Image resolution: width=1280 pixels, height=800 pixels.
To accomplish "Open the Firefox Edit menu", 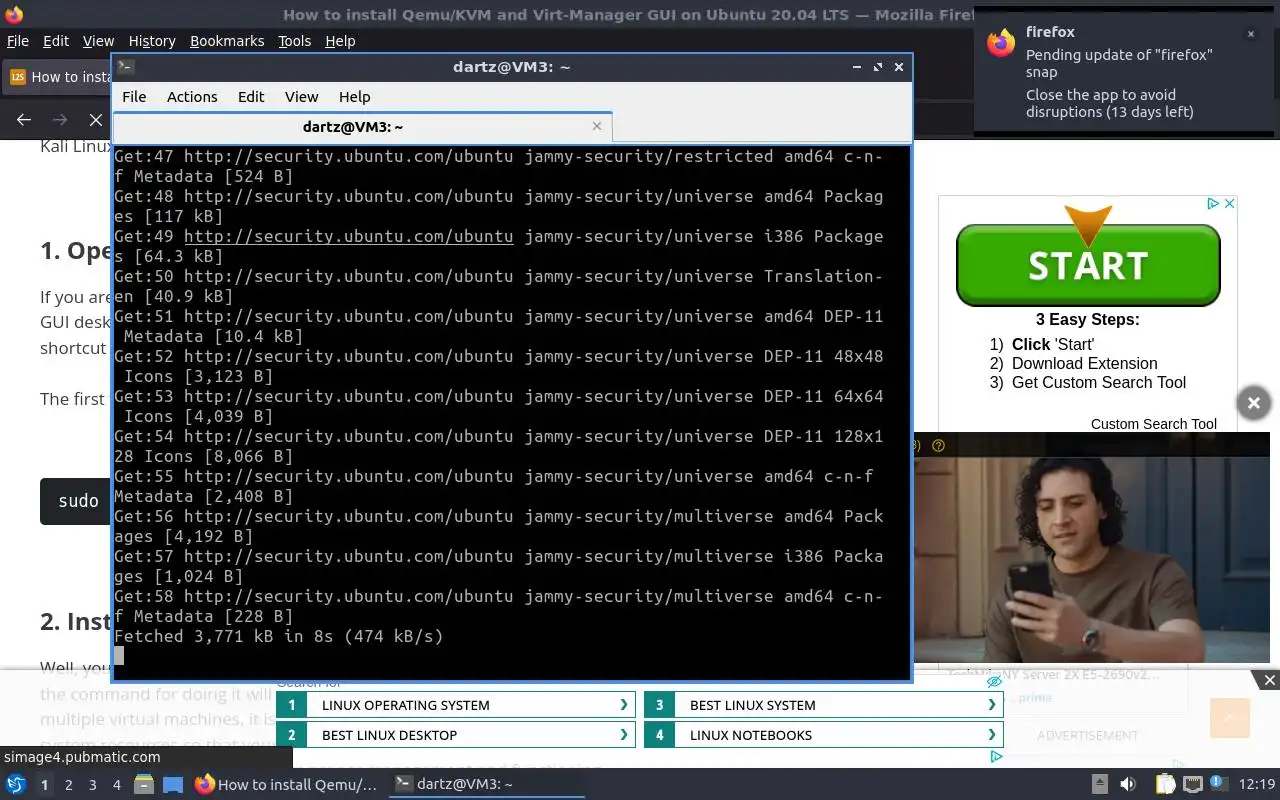I will pyautogui.click(x=56, y=41).
